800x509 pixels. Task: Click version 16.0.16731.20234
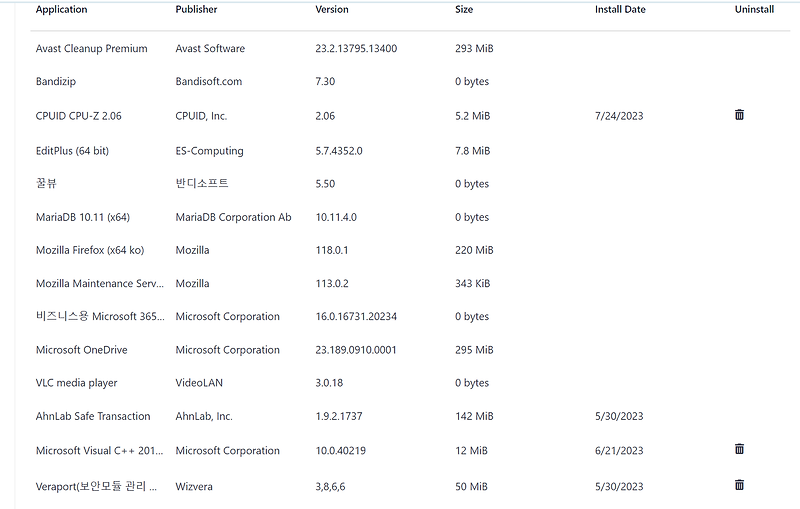[x=356, y=316]
